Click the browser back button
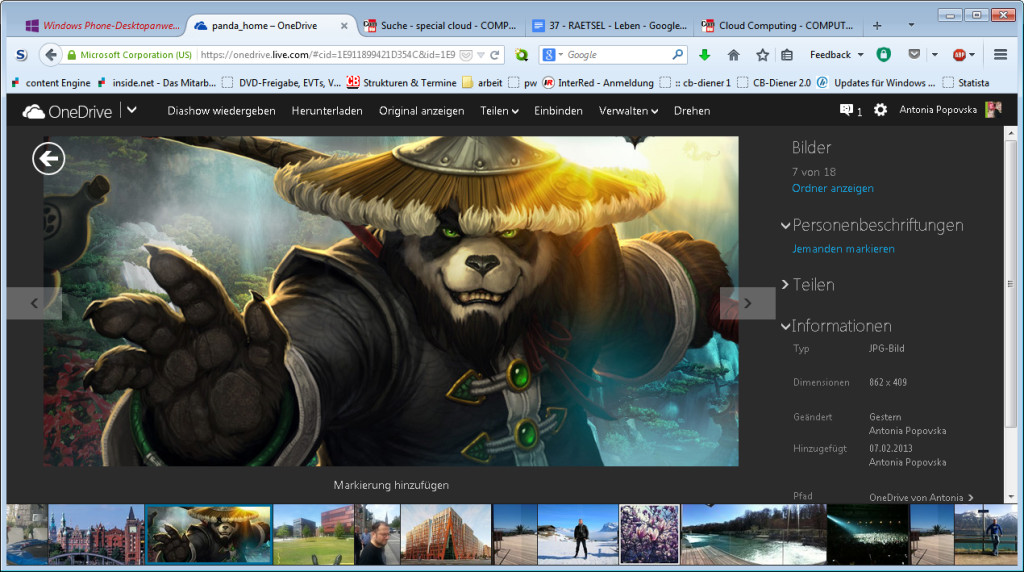The width and height of the screenshot is (1024, 572). (51, 55)
